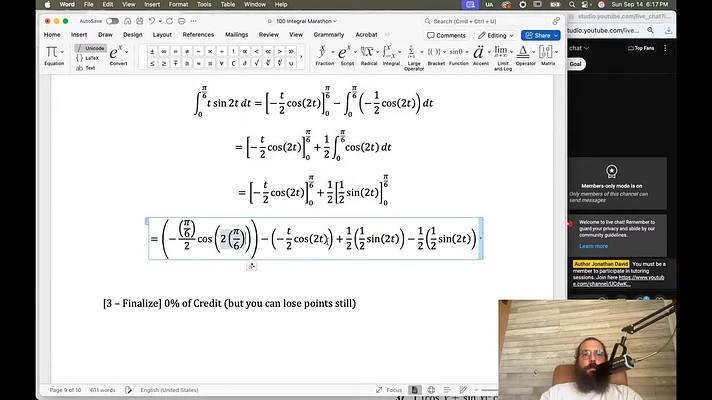The image size is (712, 400).
Task: Click the Convert equation icon
Action: 118,52
